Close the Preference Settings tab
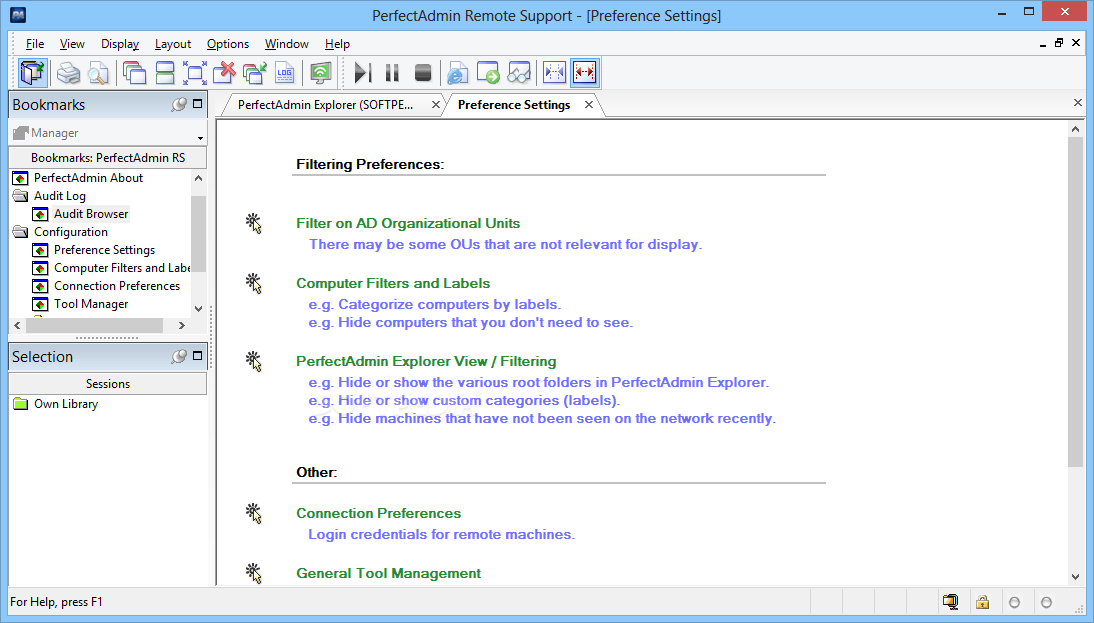Screen dimensions: 1094x623 point(589,105)
